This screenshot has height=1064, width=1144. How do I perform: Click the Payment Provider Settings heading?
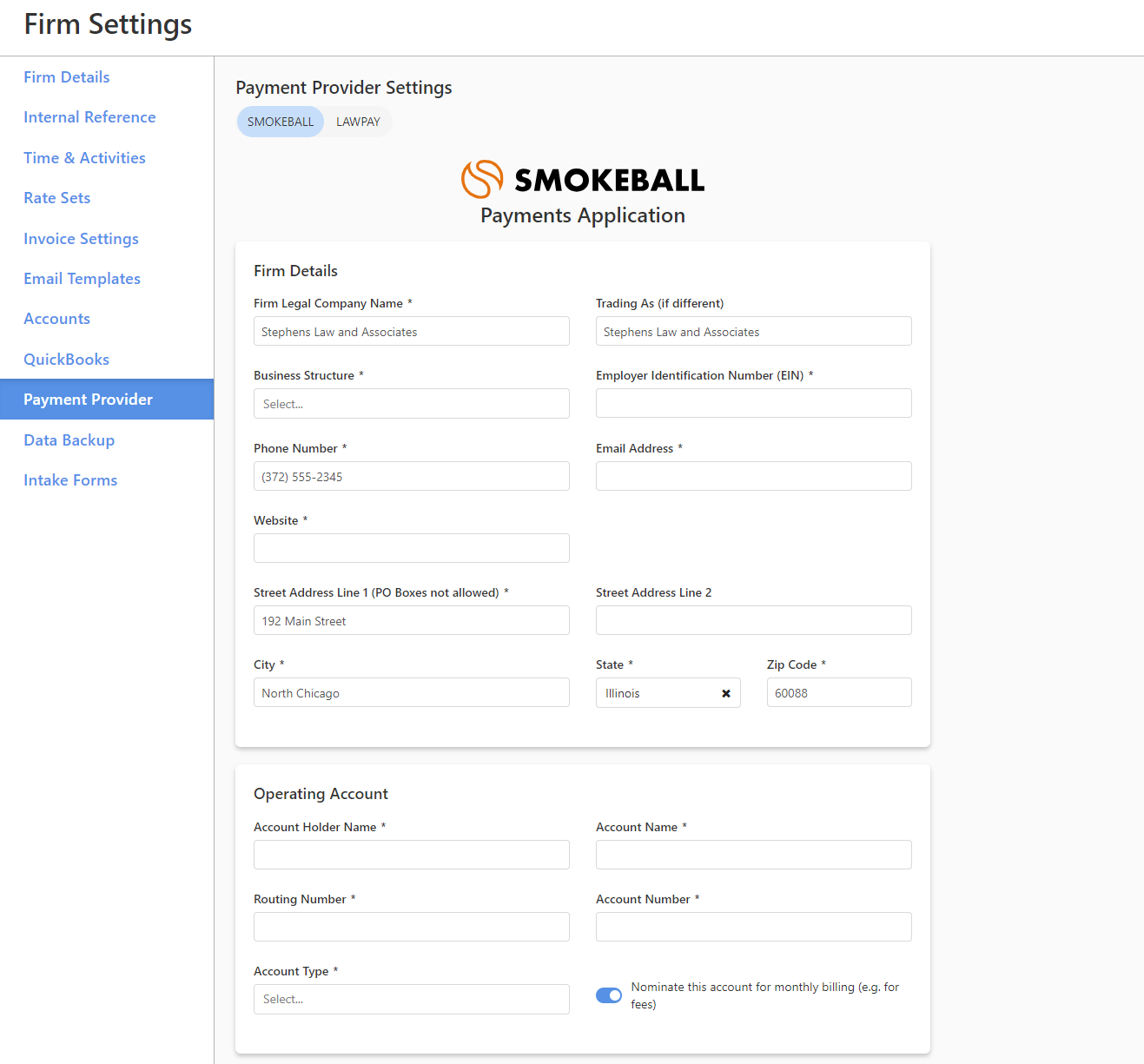point(344,88)
